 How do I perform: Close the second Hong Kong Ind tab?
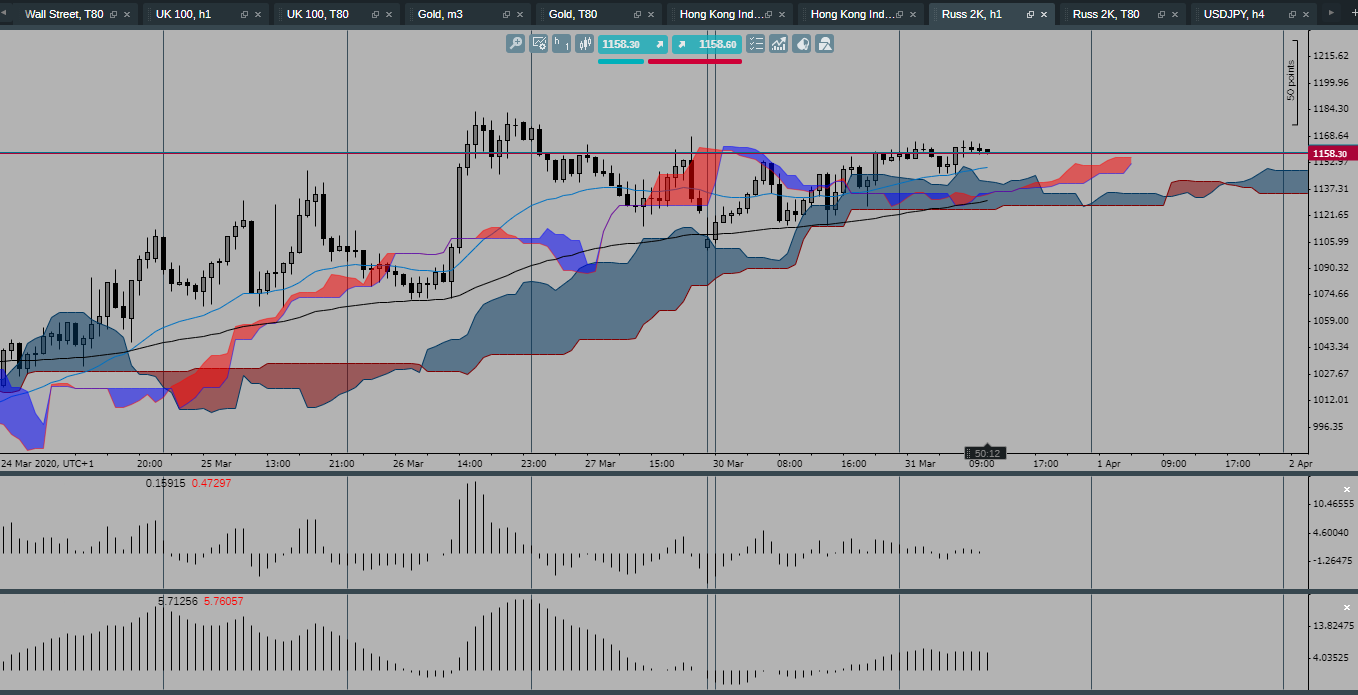[x=914, y=15]
